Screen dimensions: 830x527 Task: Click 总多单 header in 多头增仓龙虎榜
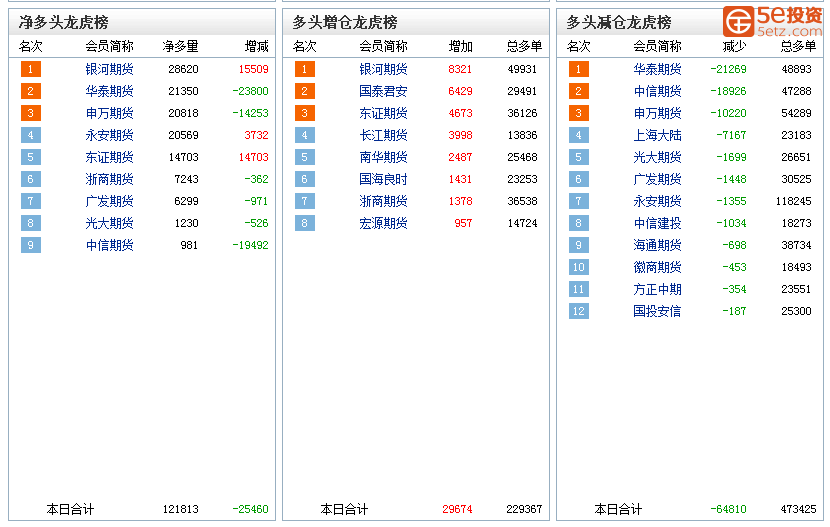click(525, 47)
